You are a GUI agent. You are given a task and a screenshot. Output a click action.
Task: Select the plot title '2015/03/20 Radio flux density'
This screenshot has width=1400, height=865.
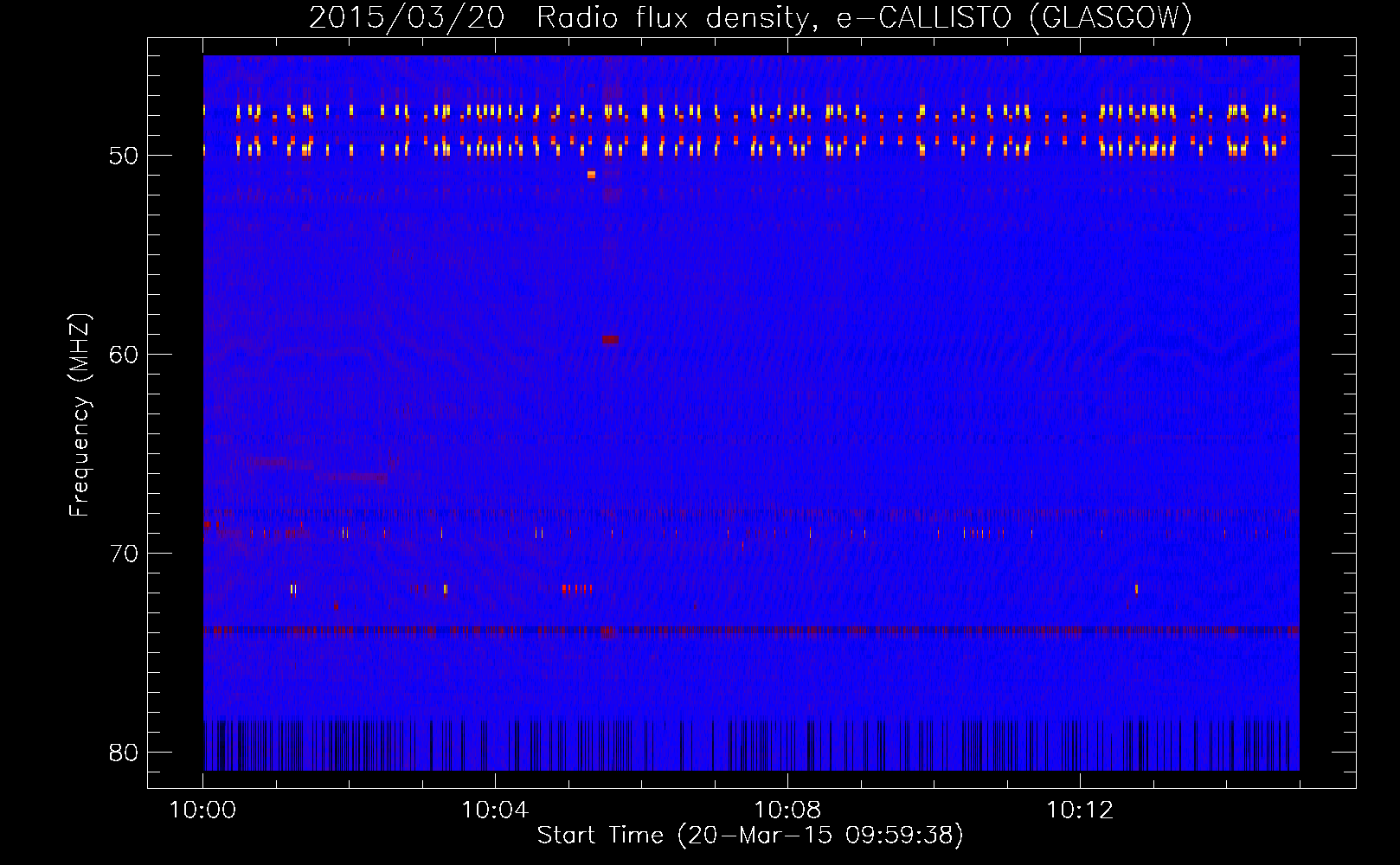pos(562,17)
